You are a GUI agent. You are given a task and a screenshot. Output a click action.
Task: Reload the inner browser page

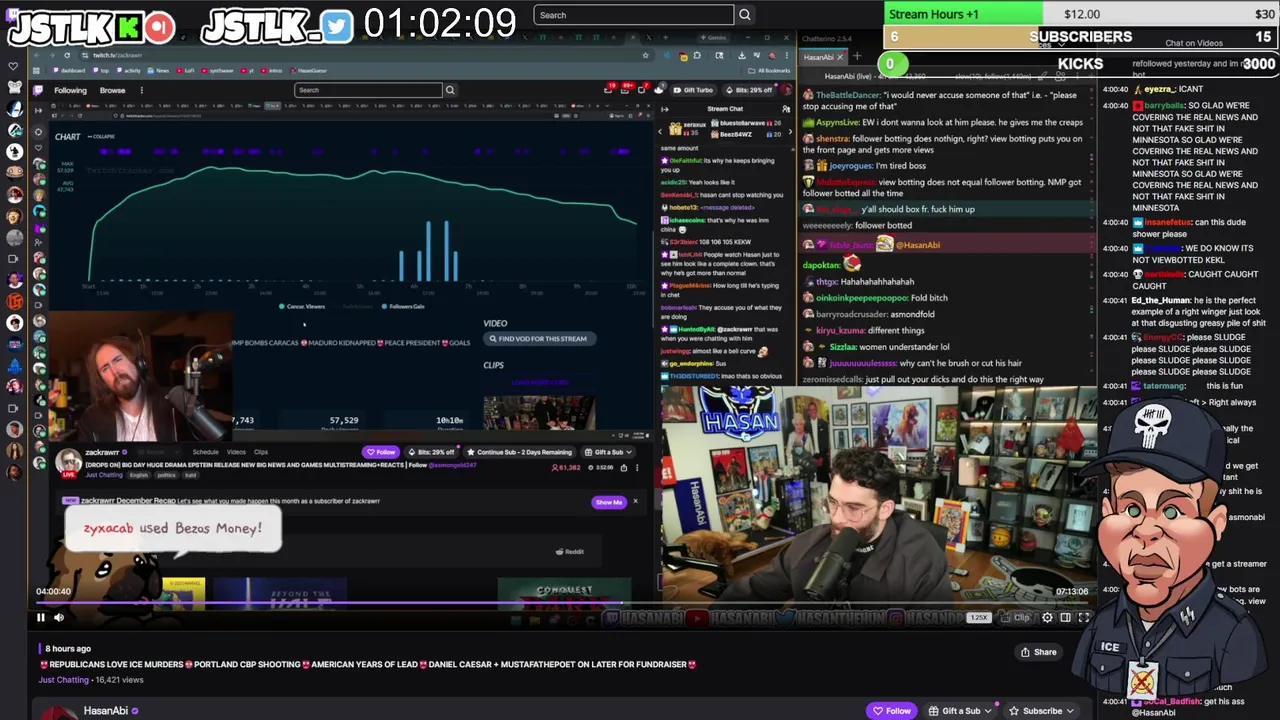coord(67,55)
